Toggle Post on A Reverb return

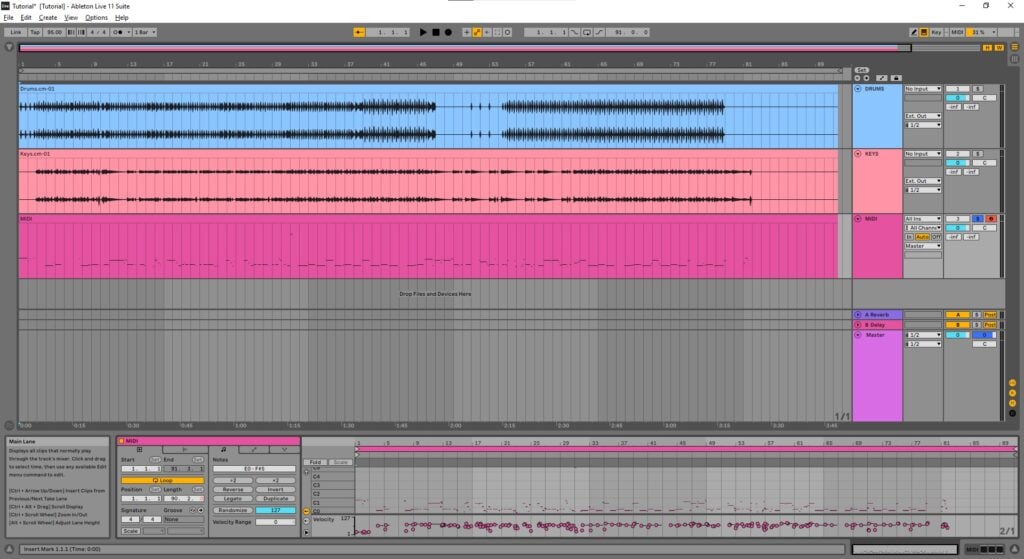tap(990, 315)
